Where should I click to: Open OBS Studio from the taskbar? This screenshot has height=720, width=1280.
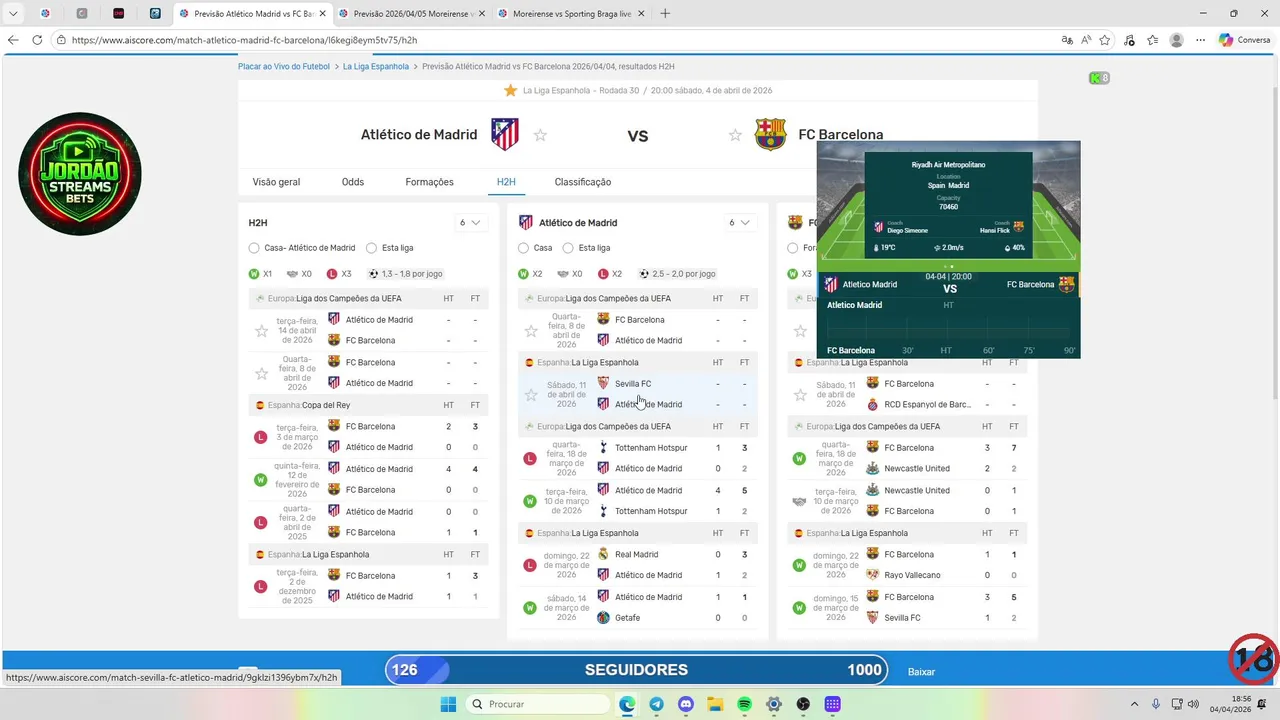point(803,704)
